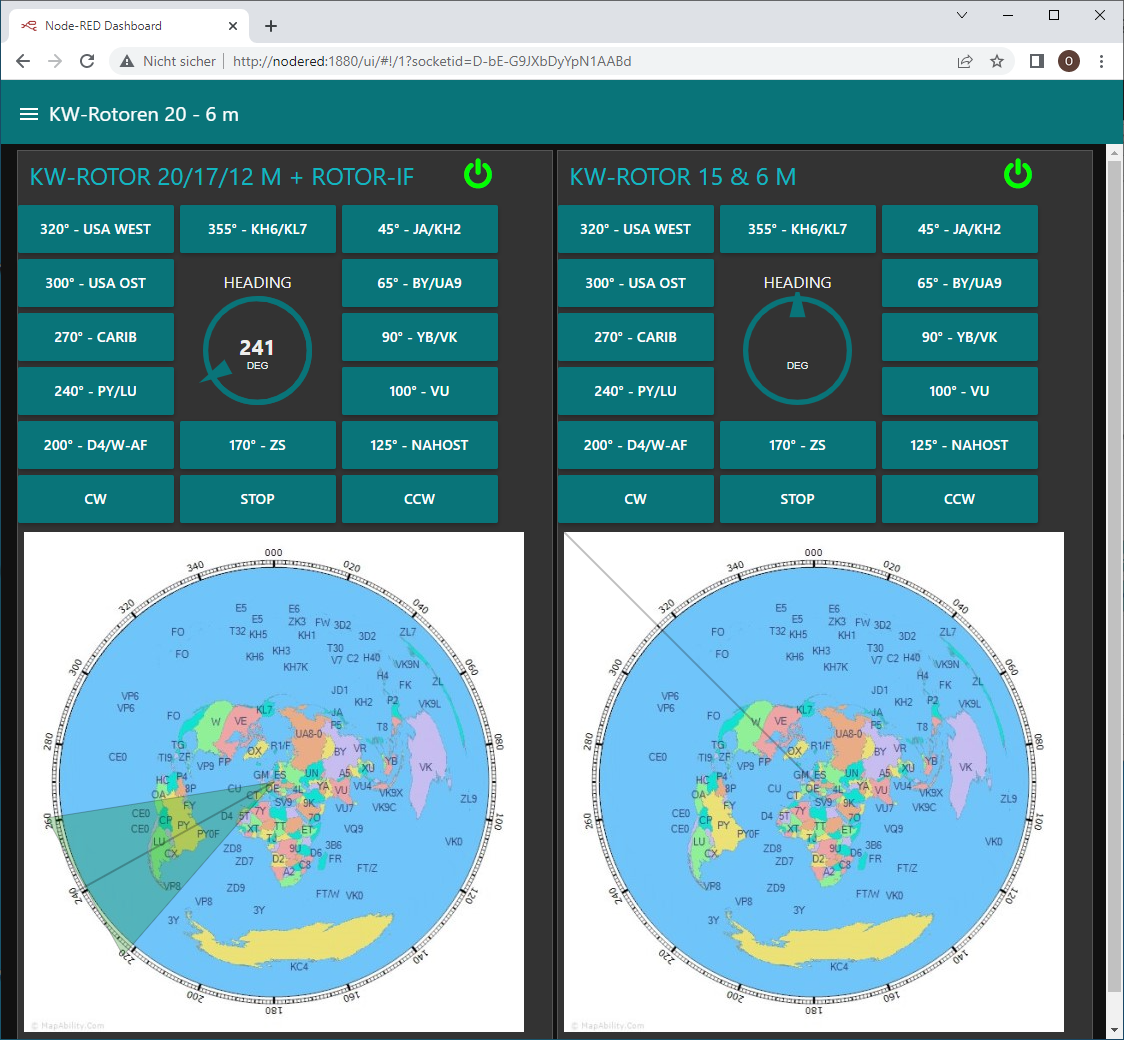Rotate left rotor clockwise with CW
Image resolution: width=1124 pixels, height=1040 pixels.
coord(95,499)
